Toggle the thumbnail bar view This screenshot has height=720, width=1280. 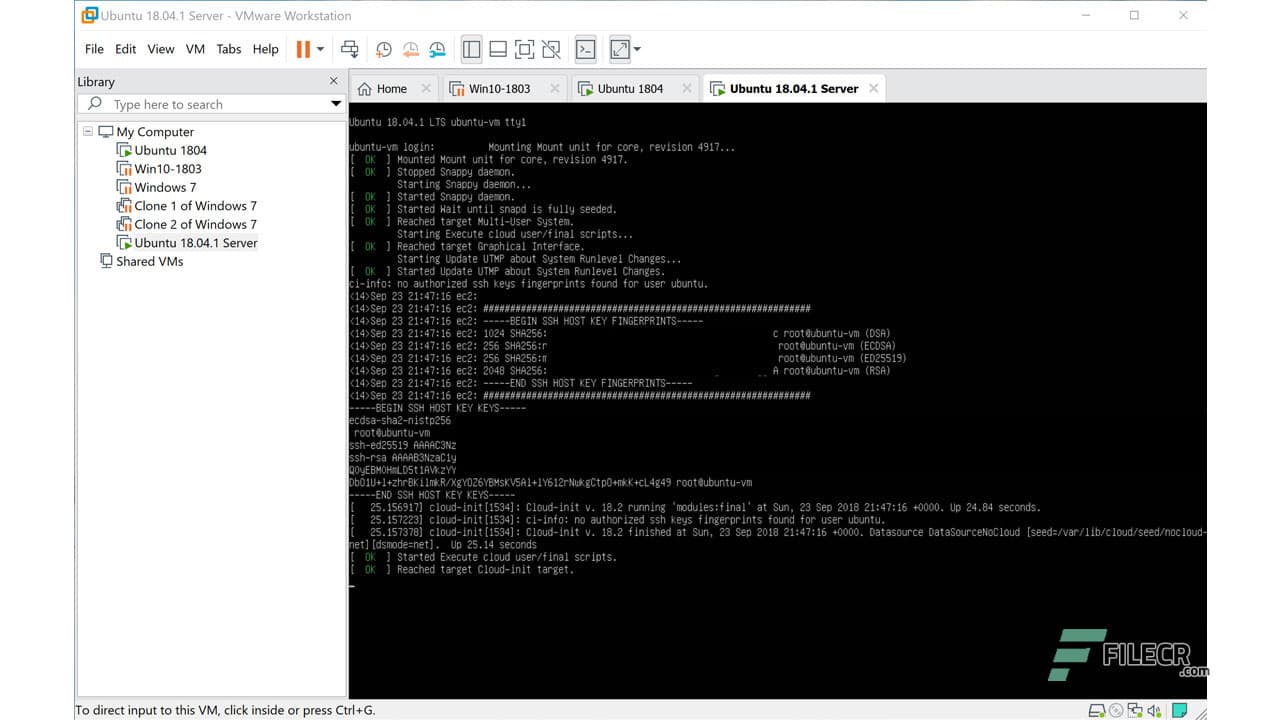point(498,49)
